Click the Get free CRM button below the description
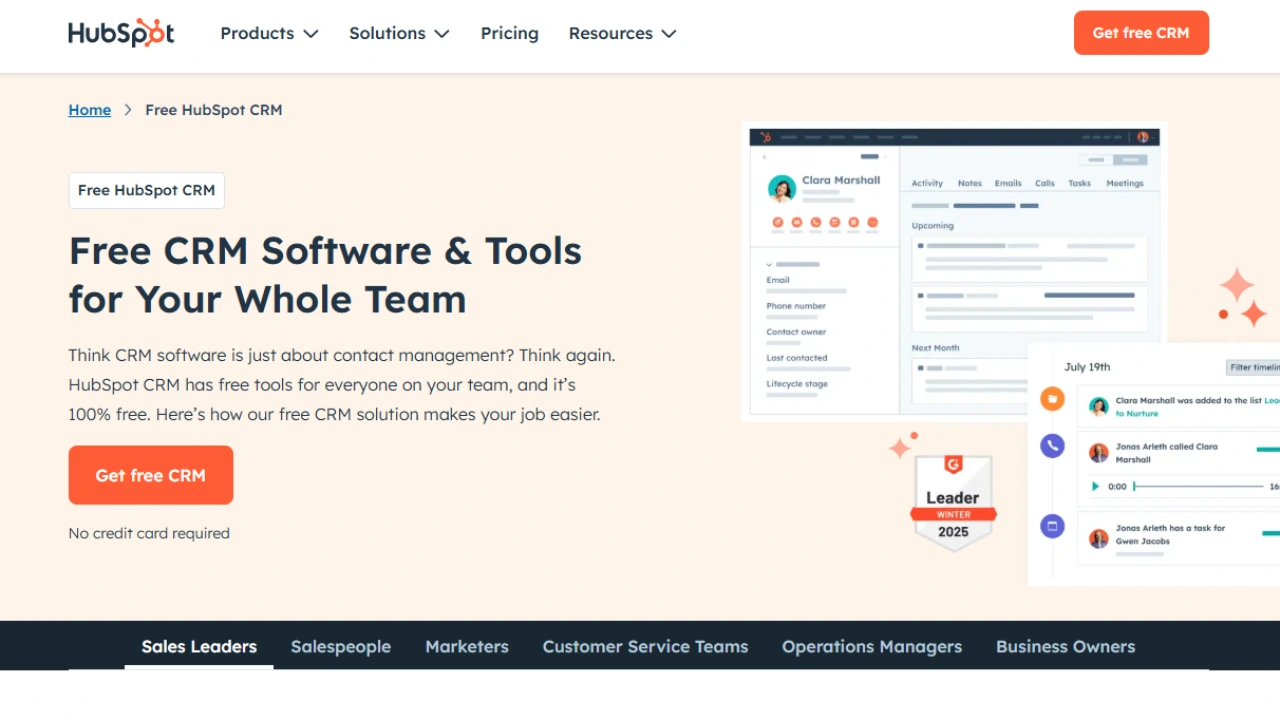Viewport: 1280px width, 720px height. pos(151,475)
